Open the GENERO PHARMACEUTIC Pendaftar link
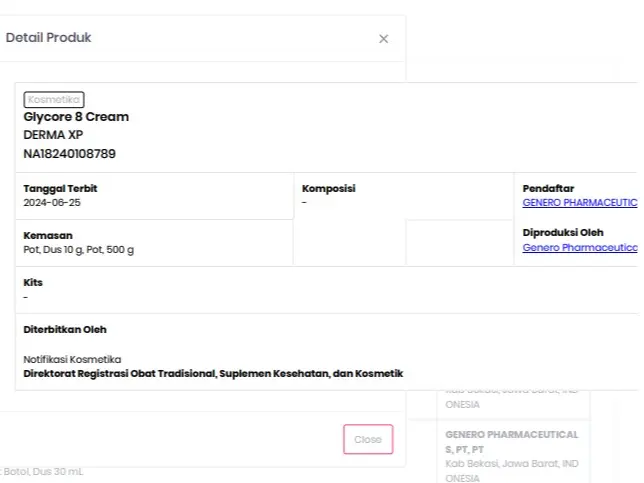644x483 pixels. (x=580, y=202)
